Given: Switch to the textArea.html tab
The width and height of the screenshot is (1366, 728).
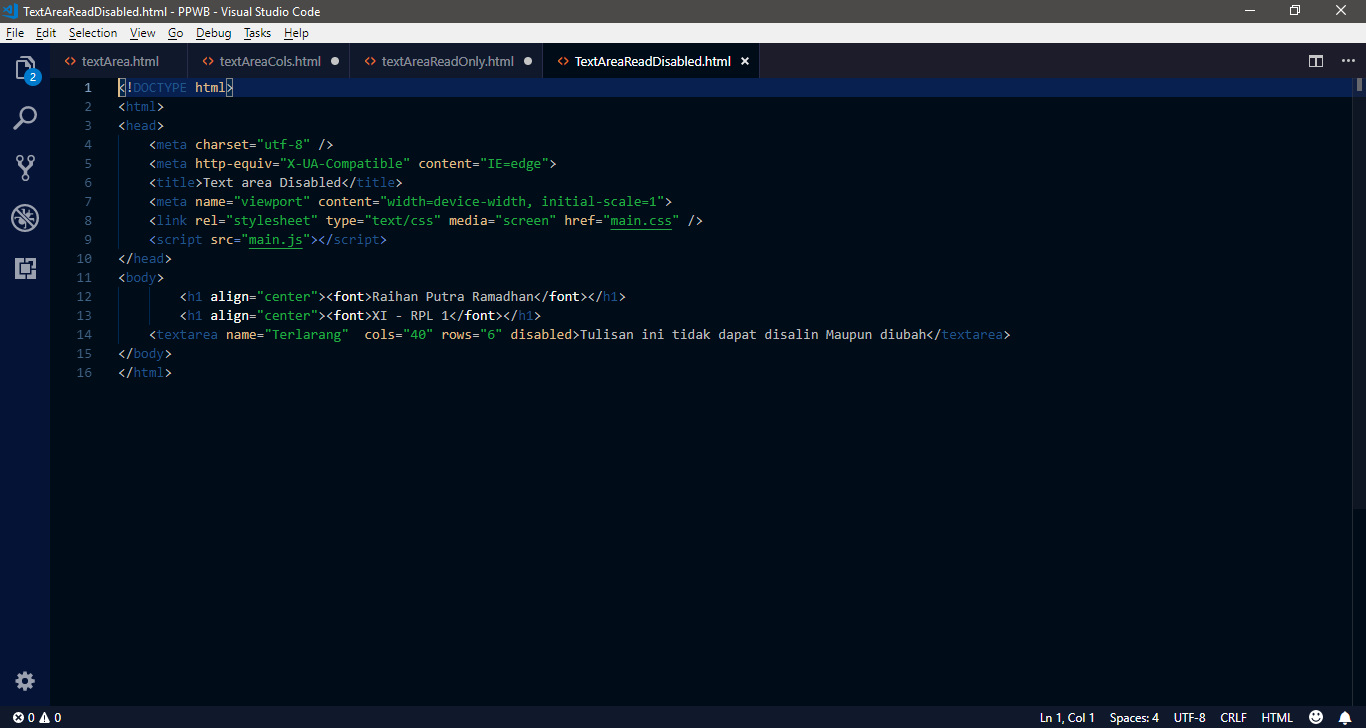Looking at the screenshot, I should click(x=119, y=61).
